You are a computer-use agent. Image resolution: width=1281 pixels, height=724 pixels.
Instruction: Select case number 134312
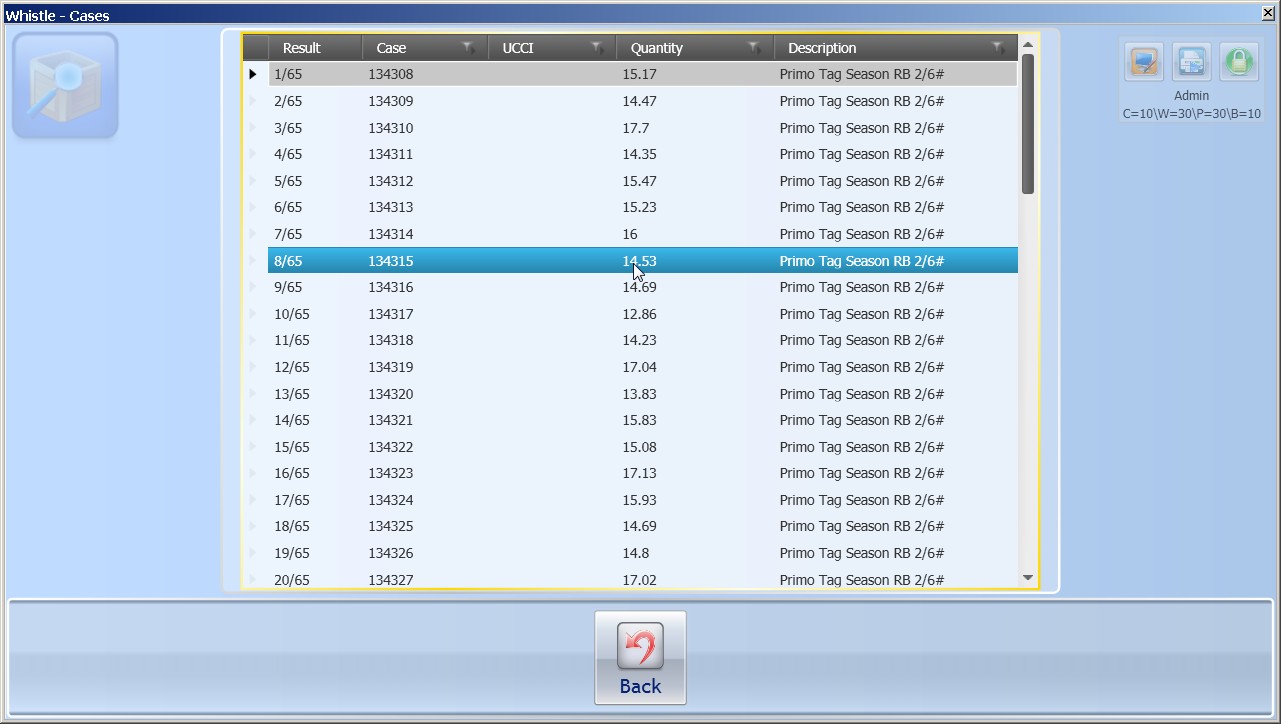coord(390,181)
